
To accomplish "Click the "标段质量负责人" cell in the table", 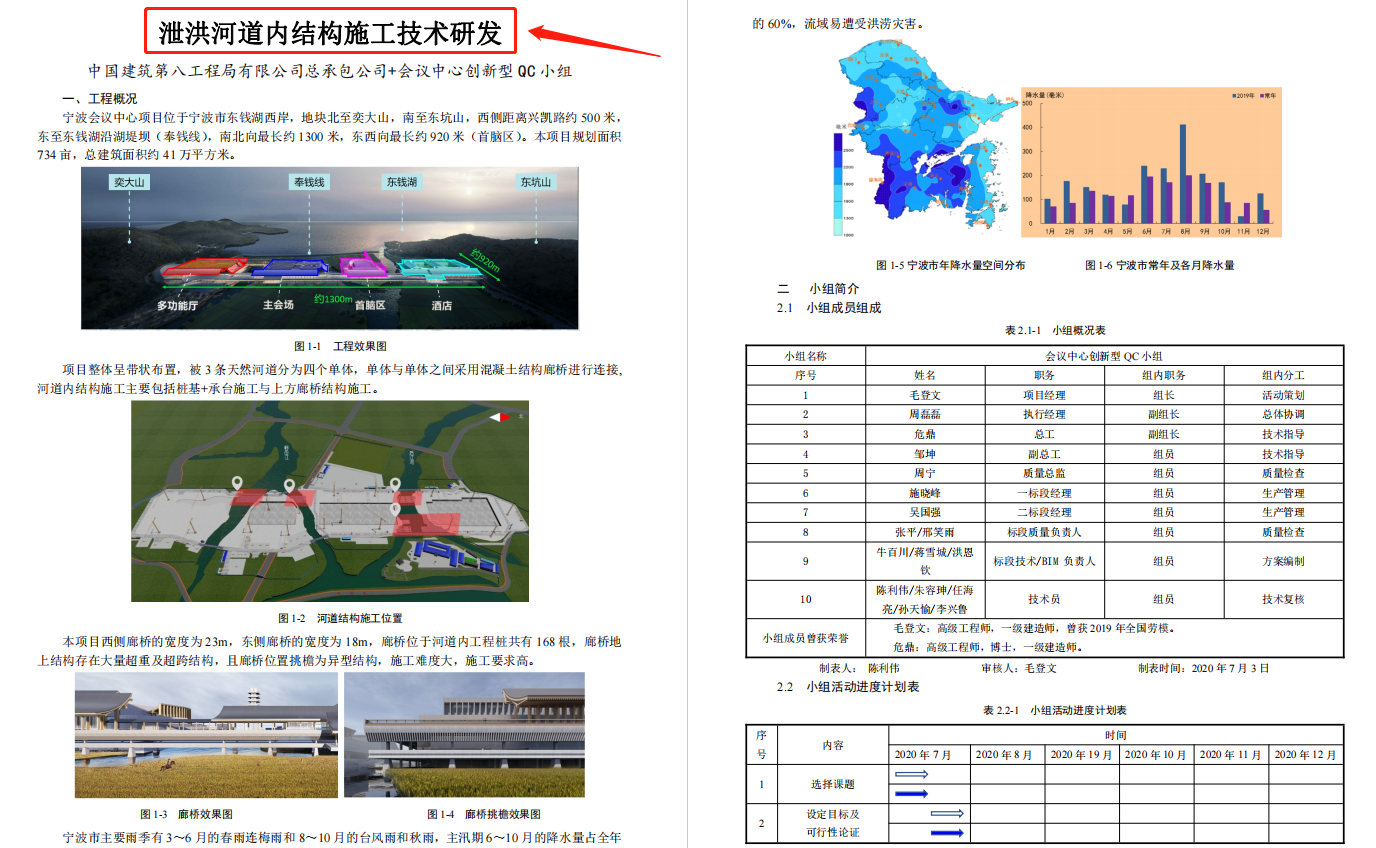I will (1044, 532).
